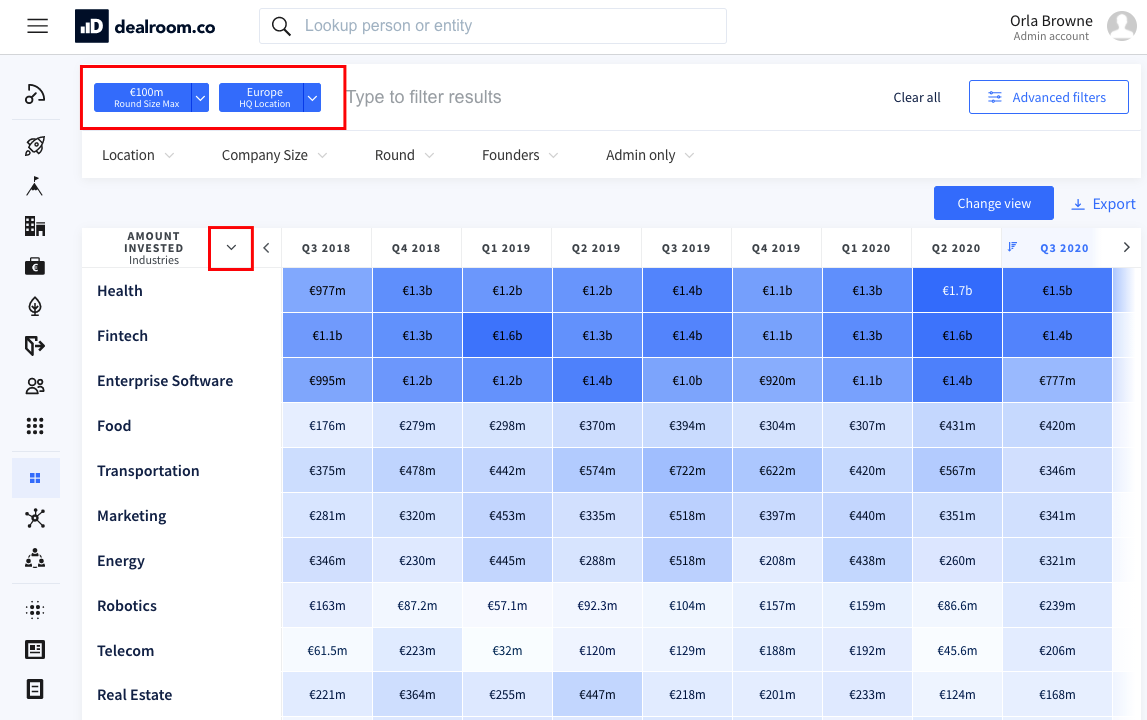Image resolution: width=1147 pixels, height=720 pixels.
Task: Open the buildings icon in sidebar
Action: click(x=35, y=226)
